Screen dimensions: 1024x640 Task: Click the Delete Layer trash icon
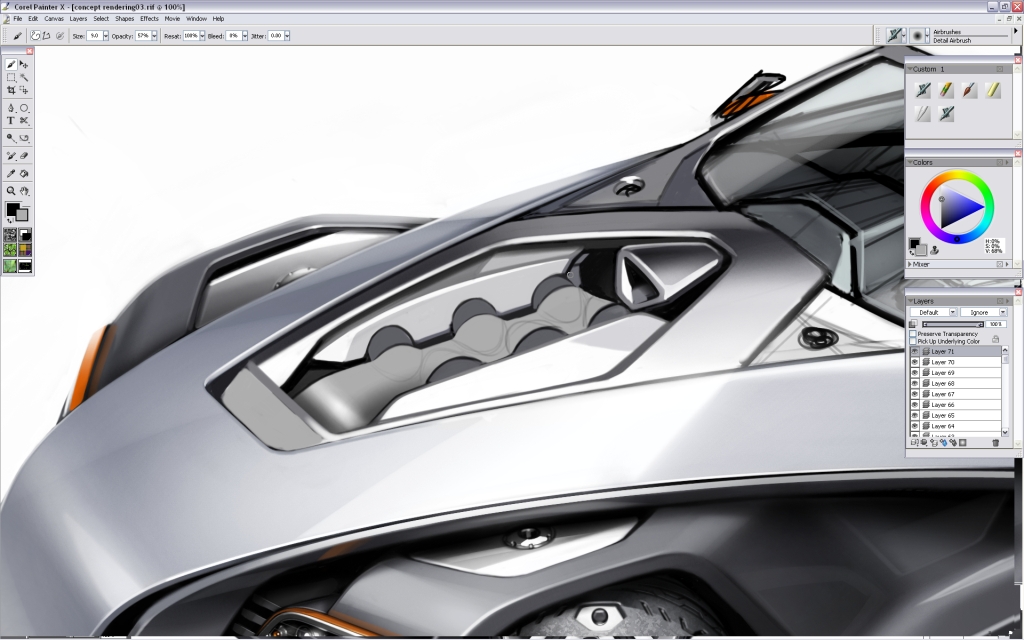[995, 441]
